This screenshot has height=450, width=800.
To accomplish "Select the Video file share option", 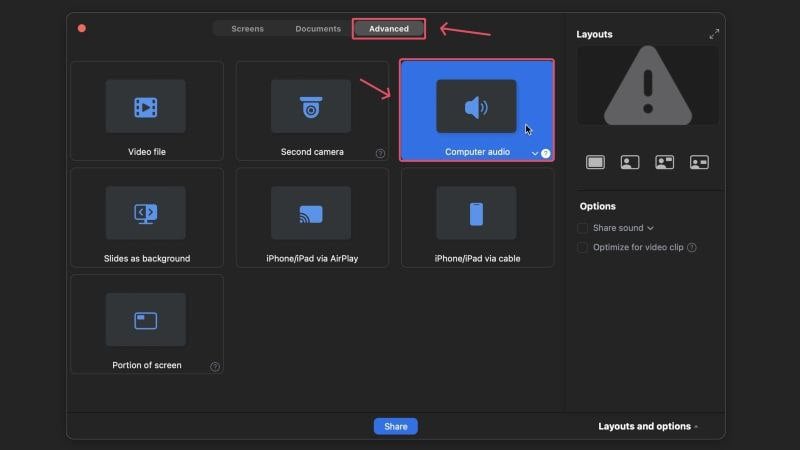I will [x=146, y=111].
